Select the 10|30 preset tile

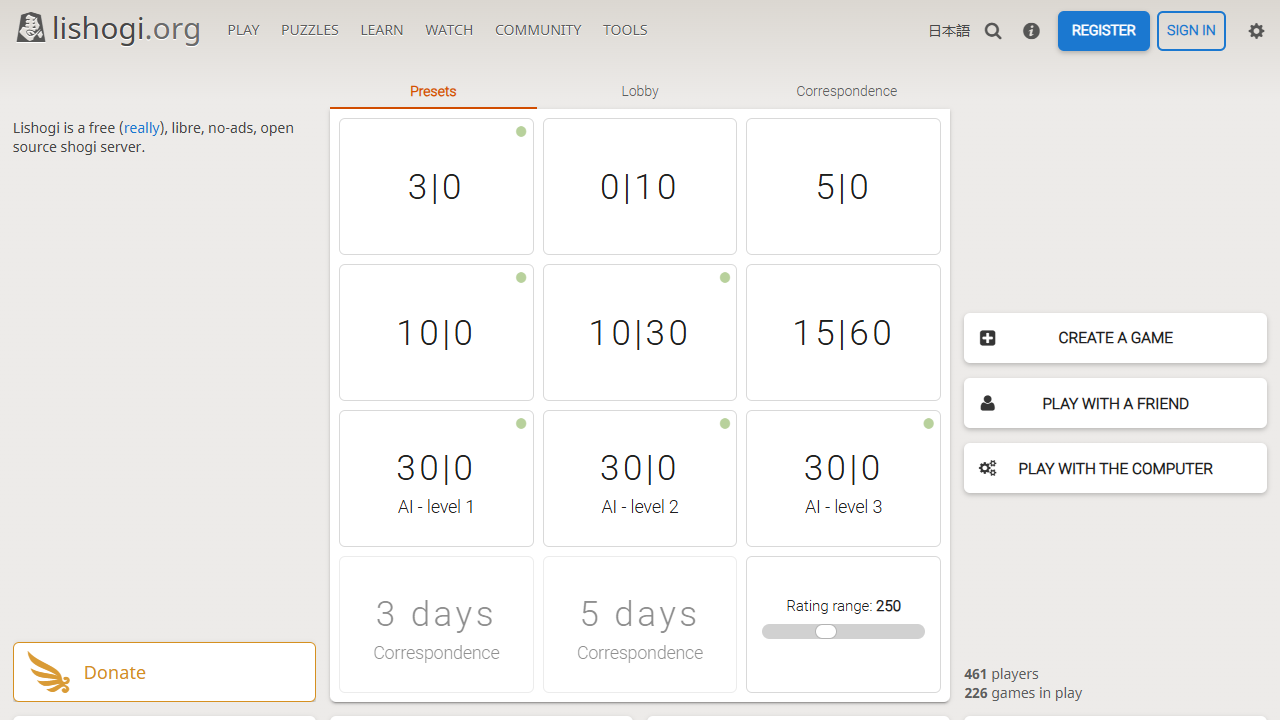coord(640,332)
